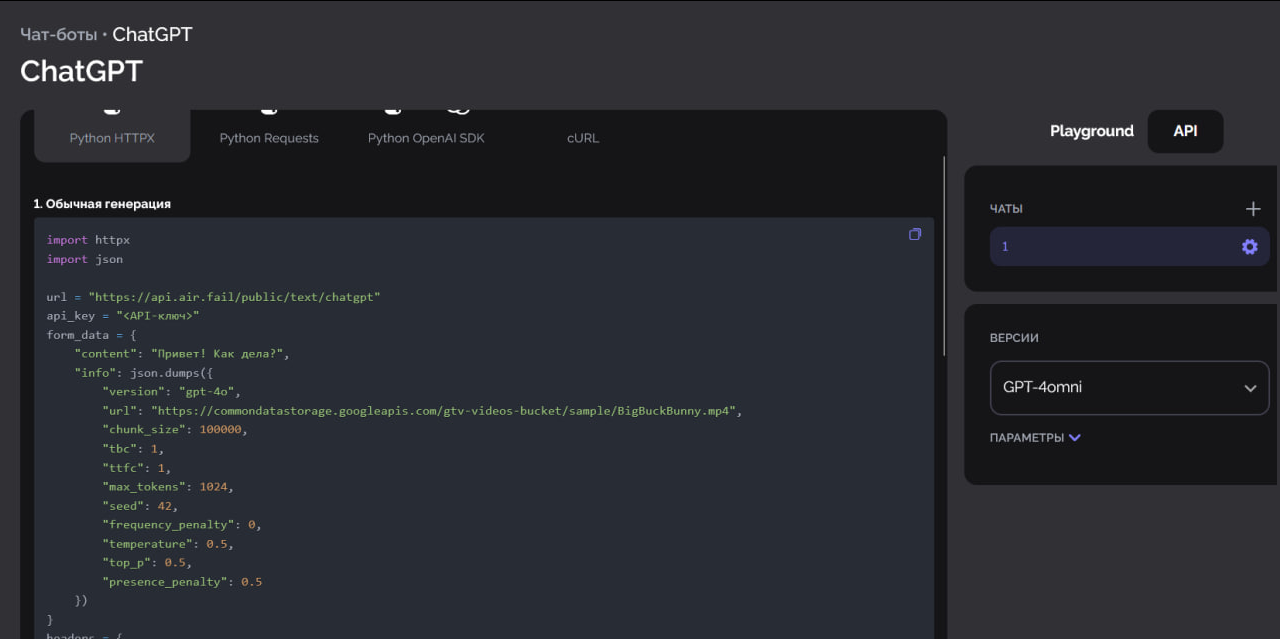
Task: Click the vertical scrollbar of code panel
Action: (x=944, y=255)
